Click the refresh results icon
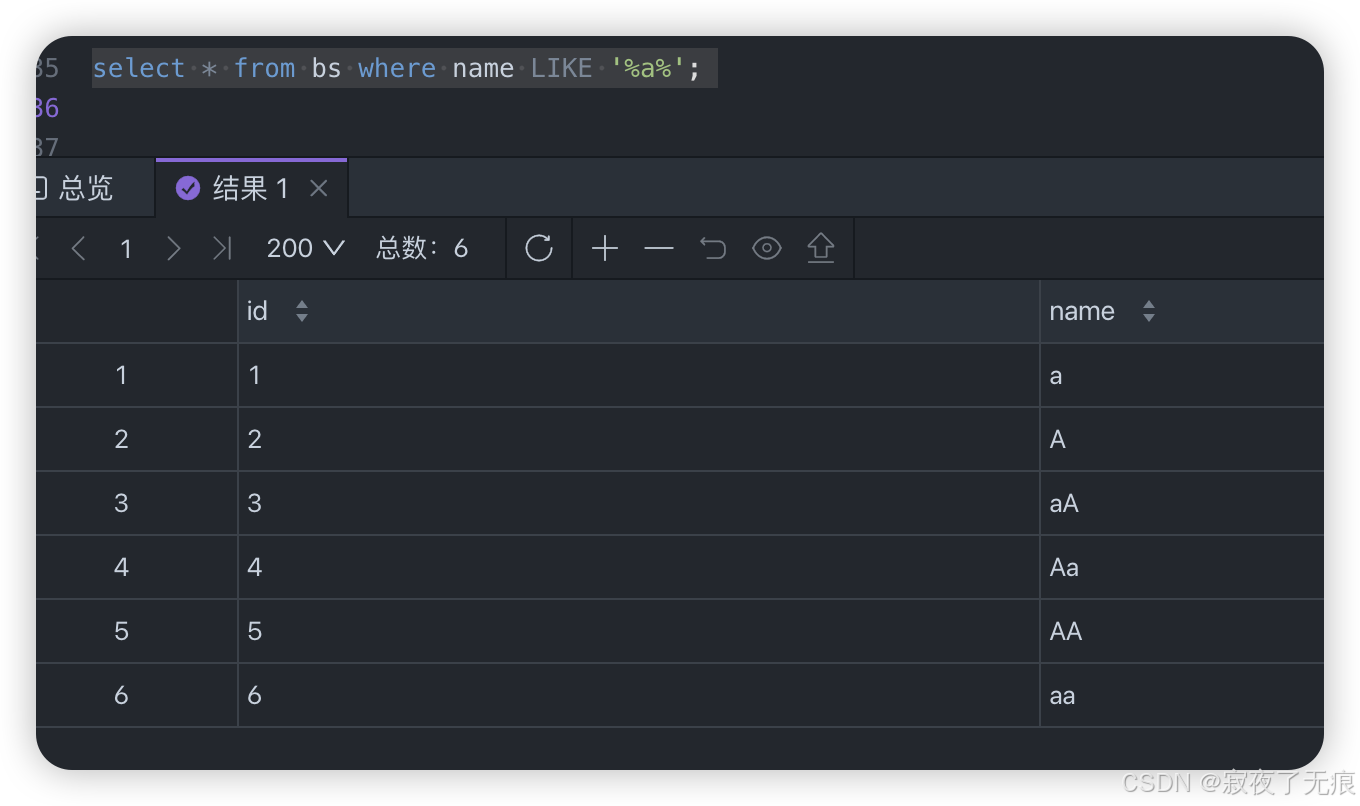This screenshot has height=806, width=1360. point(539,248)
